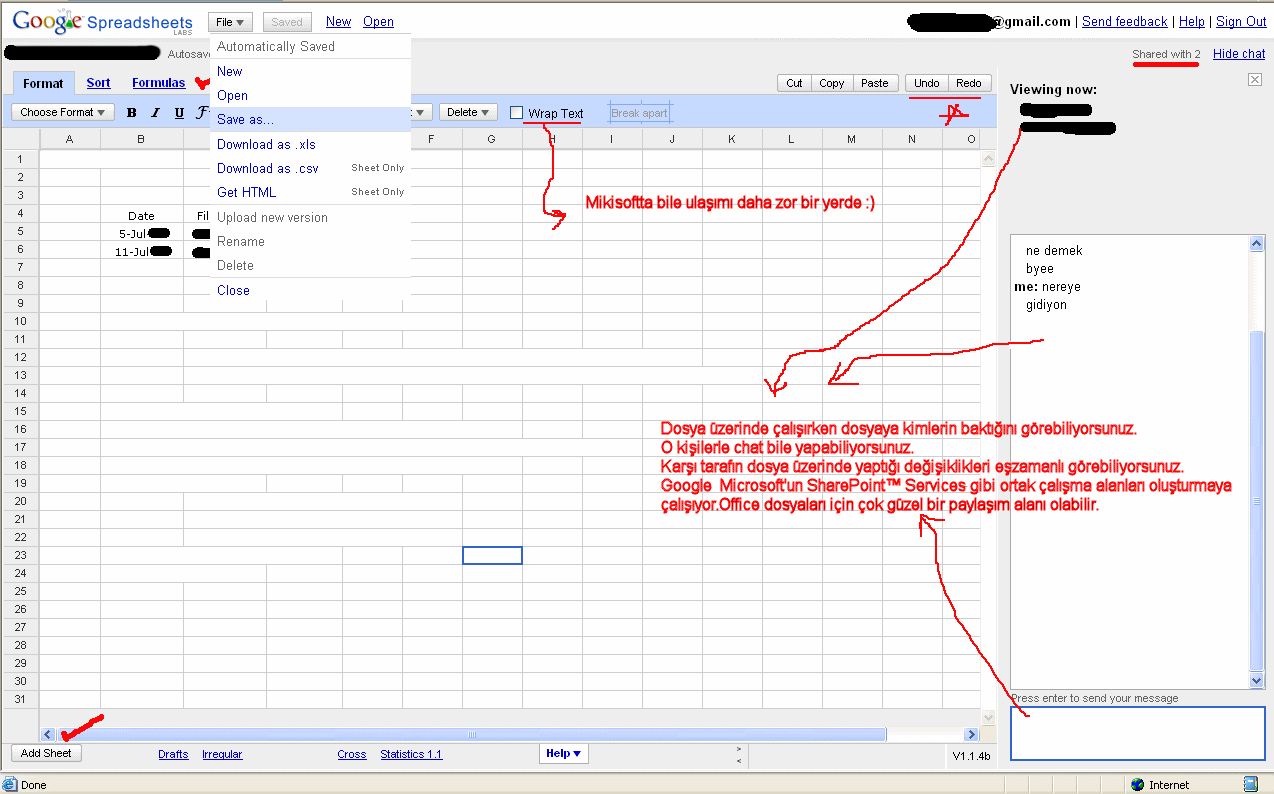Open the File dropdown menu
The width and height of the screenshot is (1274, 794).
pos(231,22)
